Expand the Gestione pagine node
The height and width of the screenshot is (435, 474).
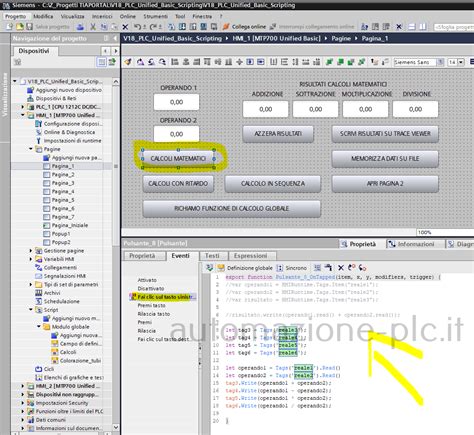pyautogui.click(x=31, y=251)
